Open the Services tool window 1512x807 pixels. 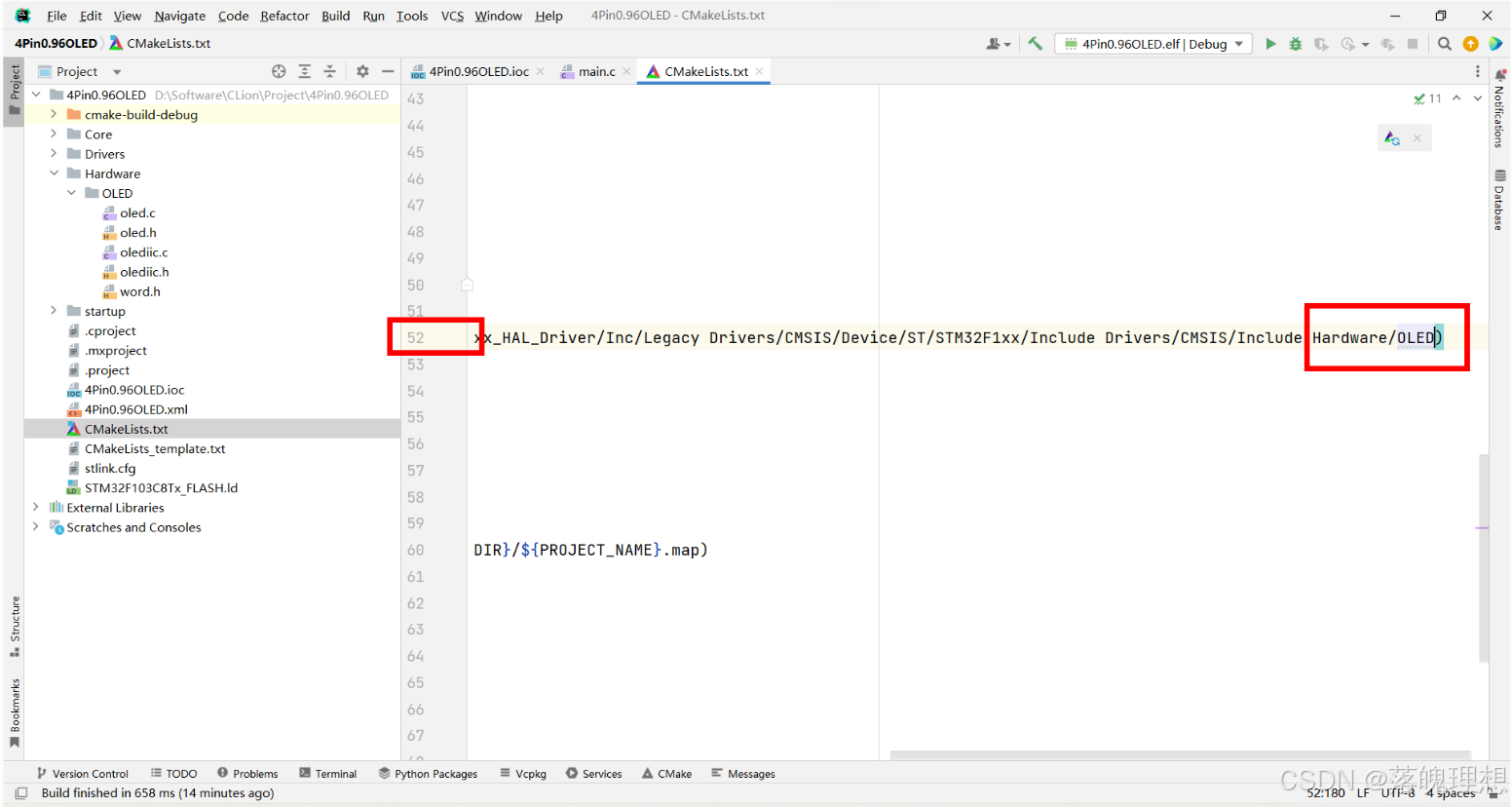tap(593, 774)
